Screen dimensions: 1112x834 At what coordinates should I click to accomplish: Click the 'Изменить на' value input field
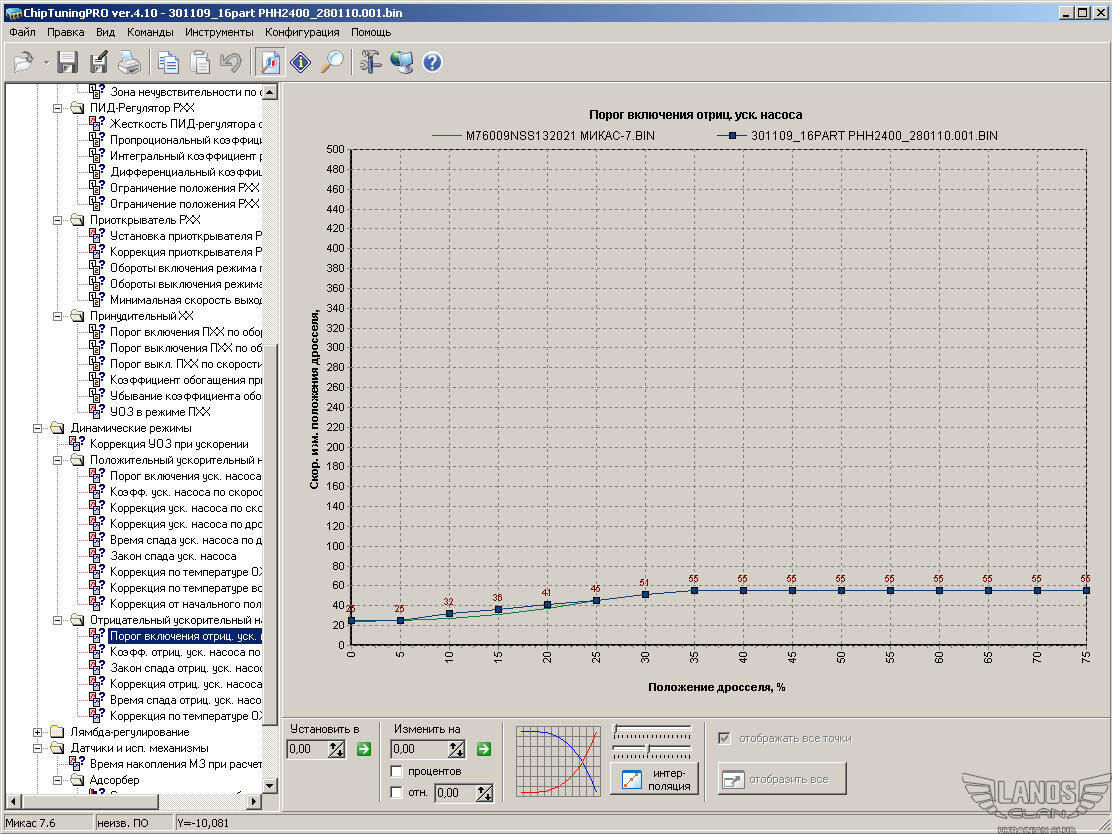pyautogui.click(x=420, y=749)
